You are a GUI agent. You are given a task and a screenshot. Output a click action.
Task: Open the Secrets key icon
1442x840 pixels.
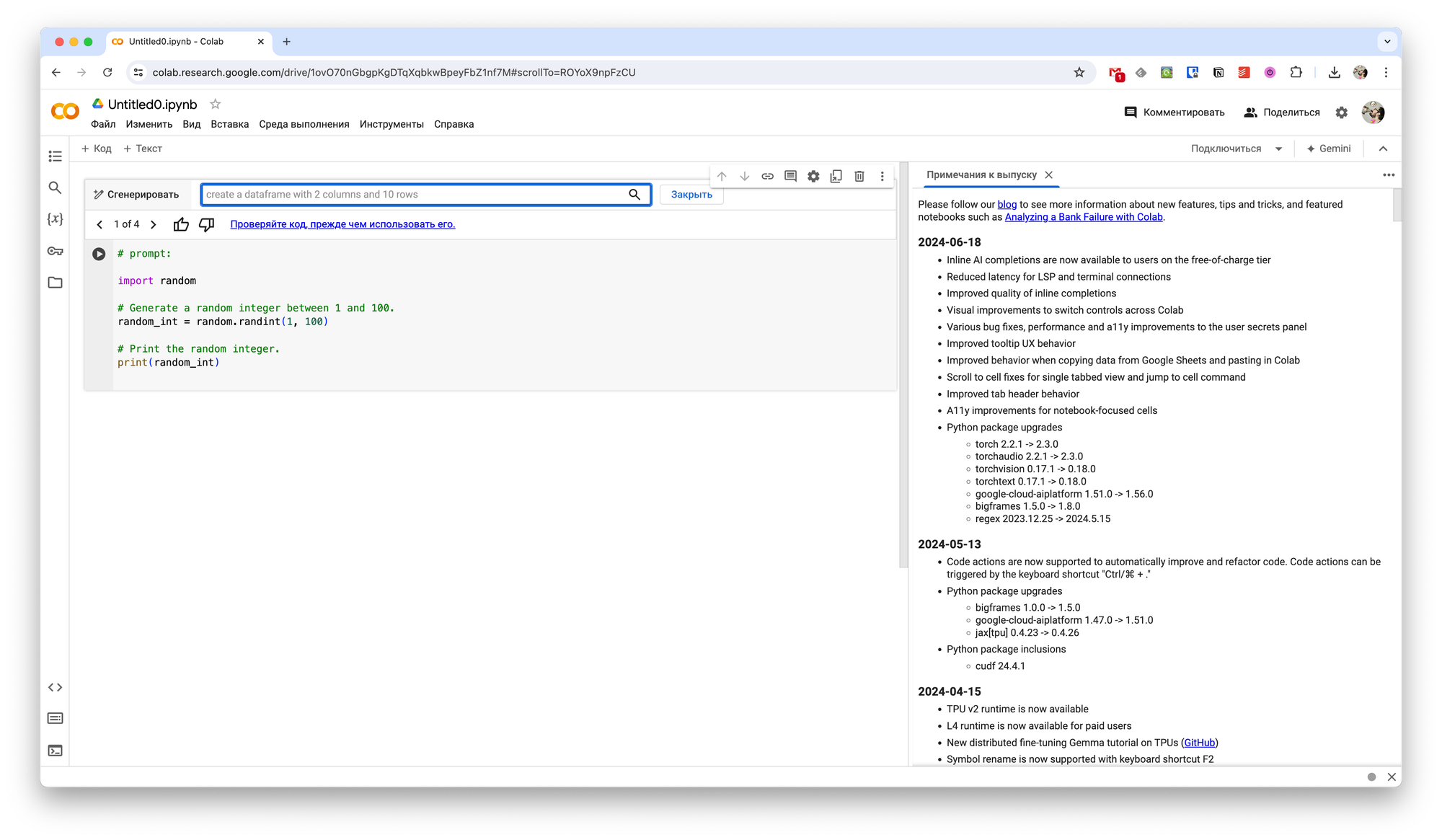(x=55, y=251)
